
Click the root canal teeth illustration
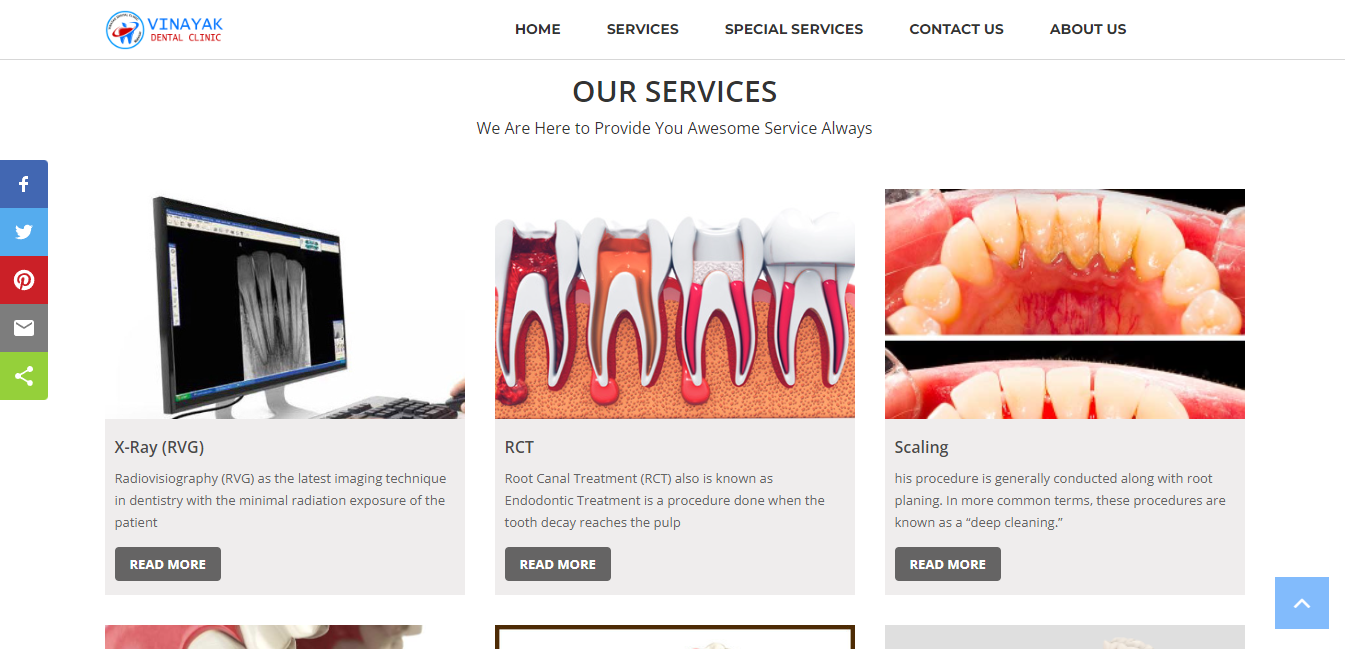[675, 304]
